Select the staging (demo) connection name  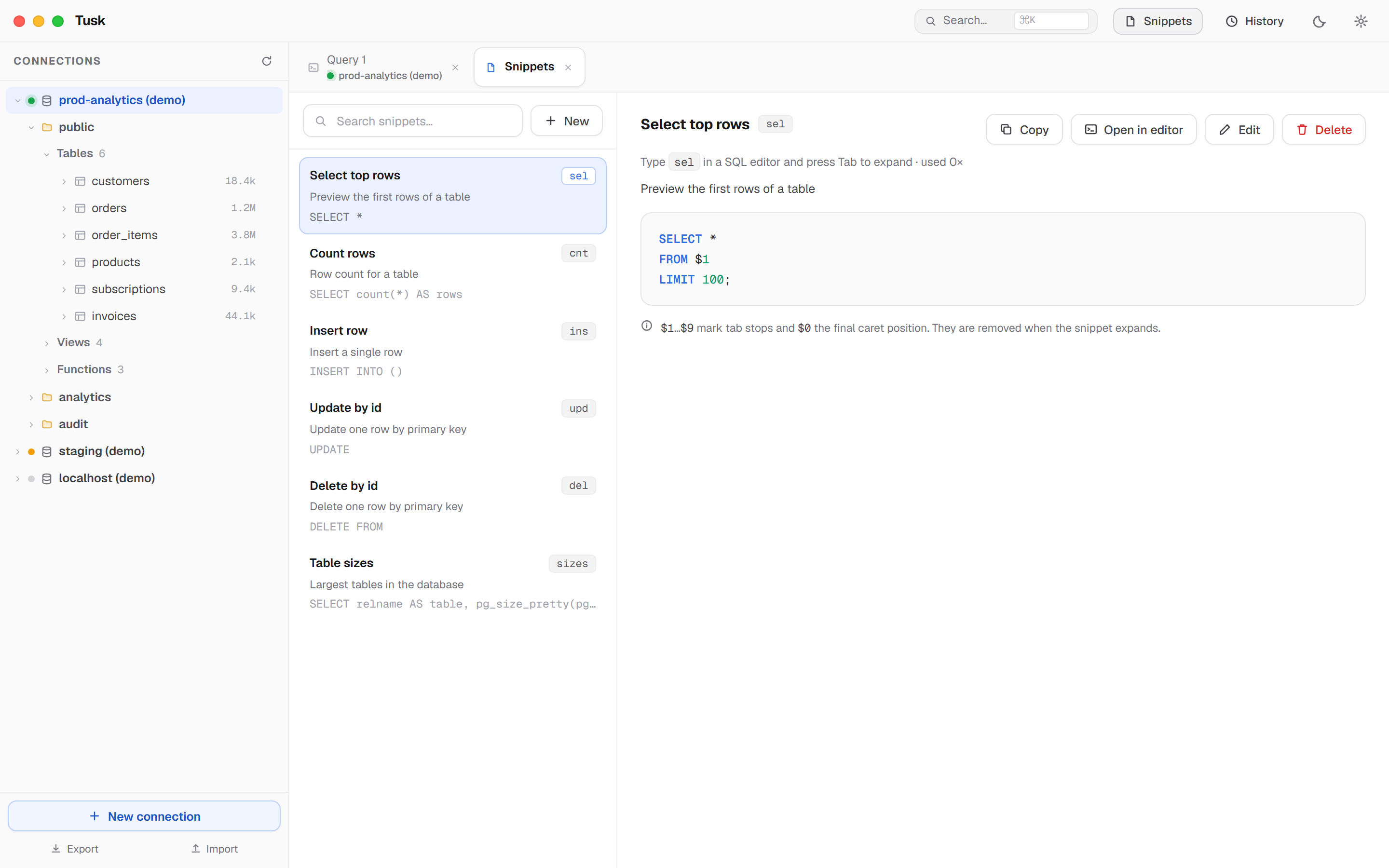coord(102,451)
